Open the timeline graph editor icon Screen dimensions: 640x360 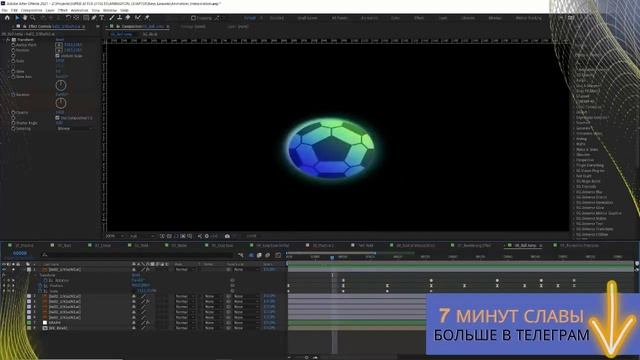pyautogui.click(x=278, y=255)
